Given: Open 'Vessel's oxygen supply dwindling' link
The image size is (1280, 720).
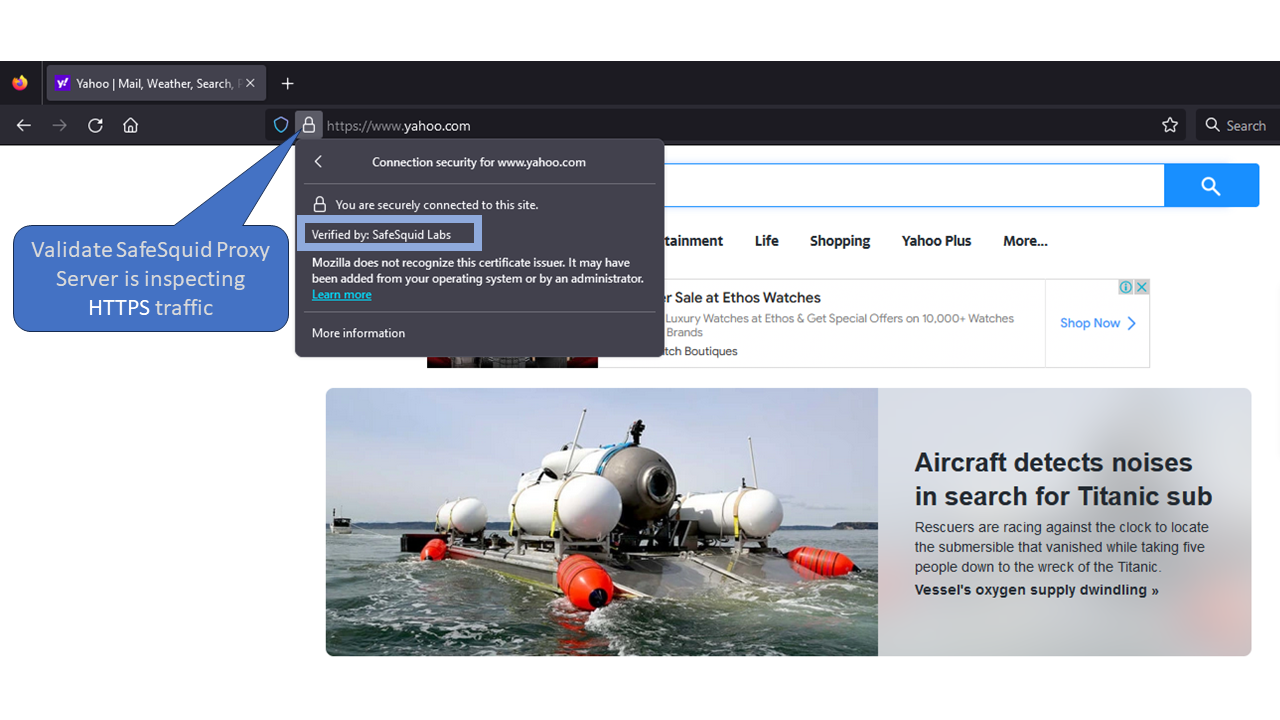Looking at the screenshot, I should 1036,590.
